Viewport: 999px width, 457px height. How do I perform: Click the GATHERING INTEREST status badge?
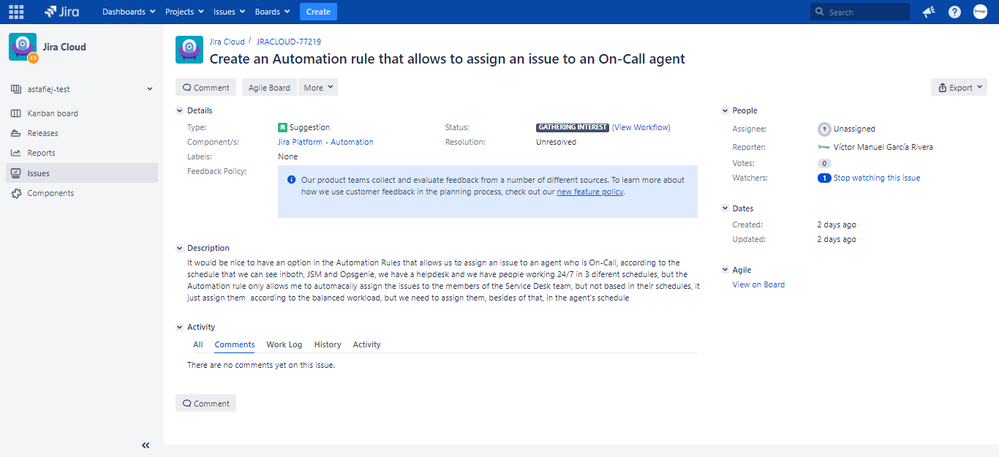point(573,127)
